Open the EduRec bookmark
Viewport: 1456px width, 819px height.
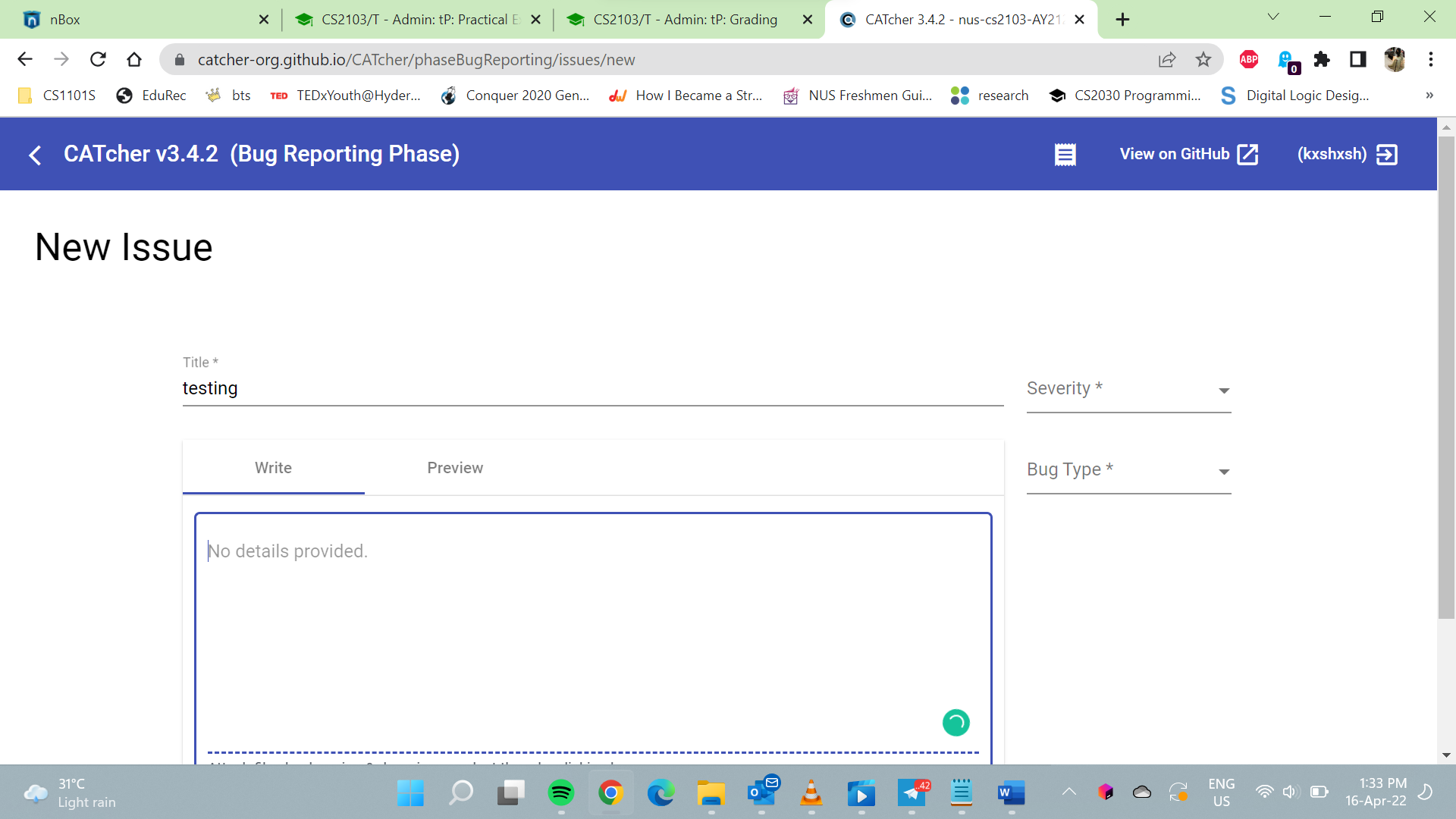click(152, 96)
